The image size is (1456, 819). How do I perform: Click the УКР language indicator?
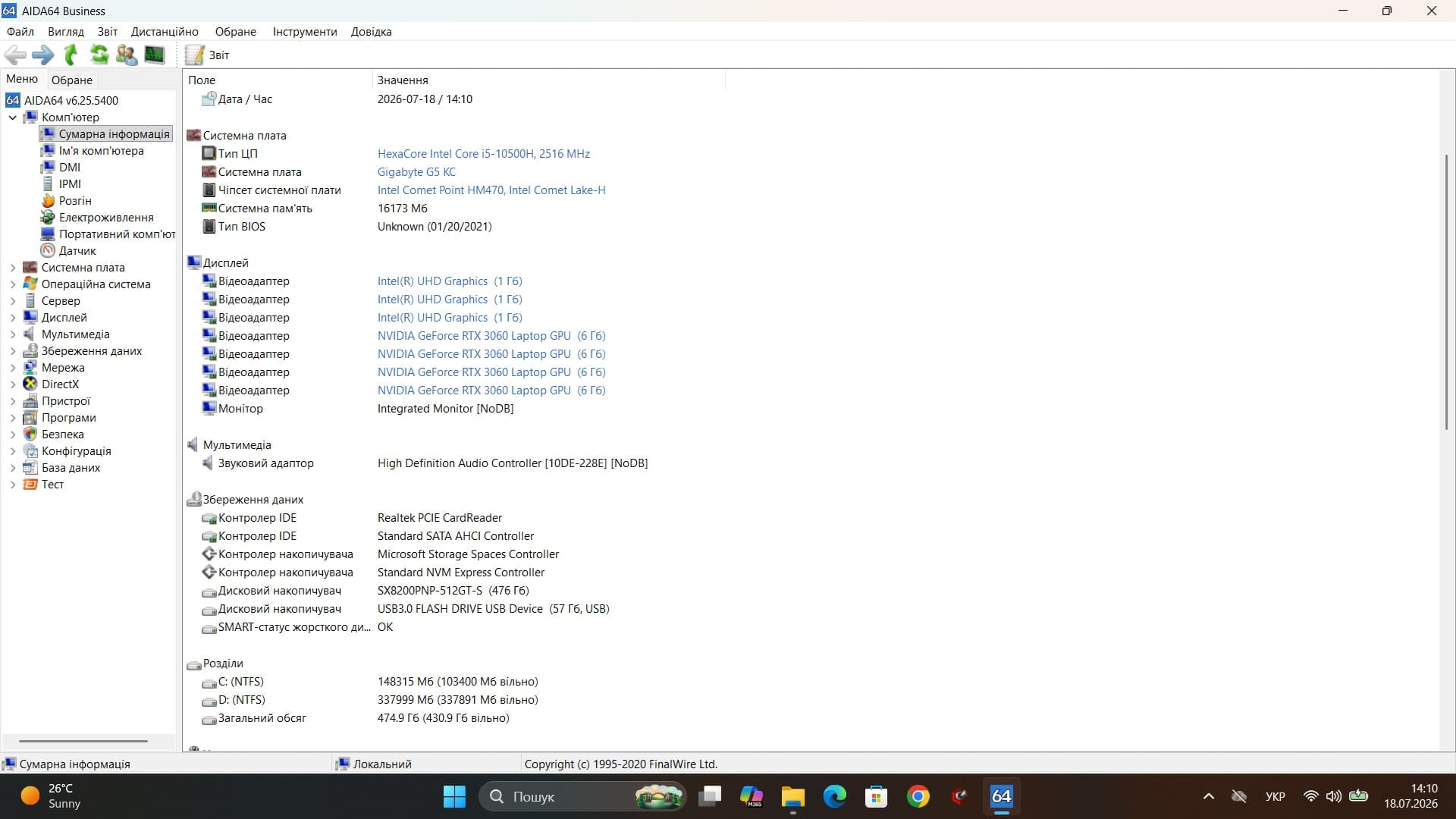(1276, 796)
